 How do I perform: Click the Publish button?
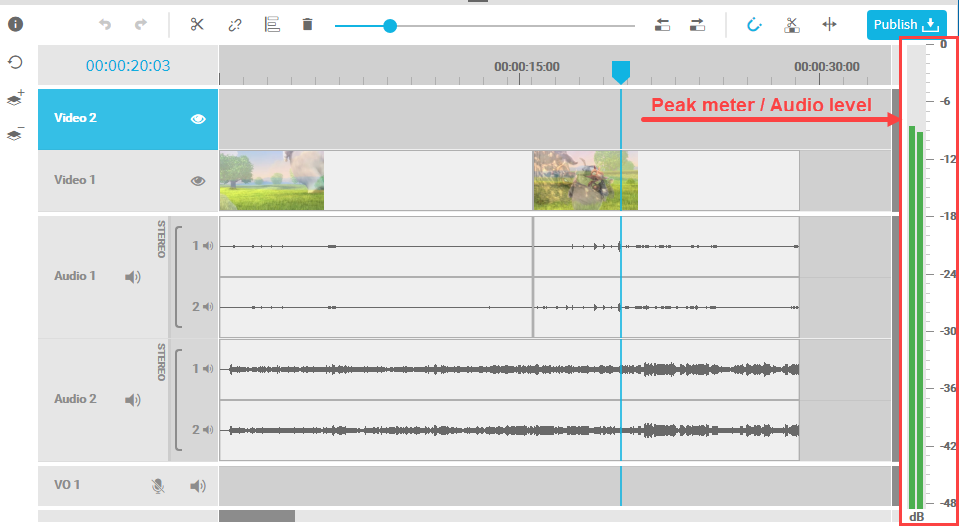(906, 24)
